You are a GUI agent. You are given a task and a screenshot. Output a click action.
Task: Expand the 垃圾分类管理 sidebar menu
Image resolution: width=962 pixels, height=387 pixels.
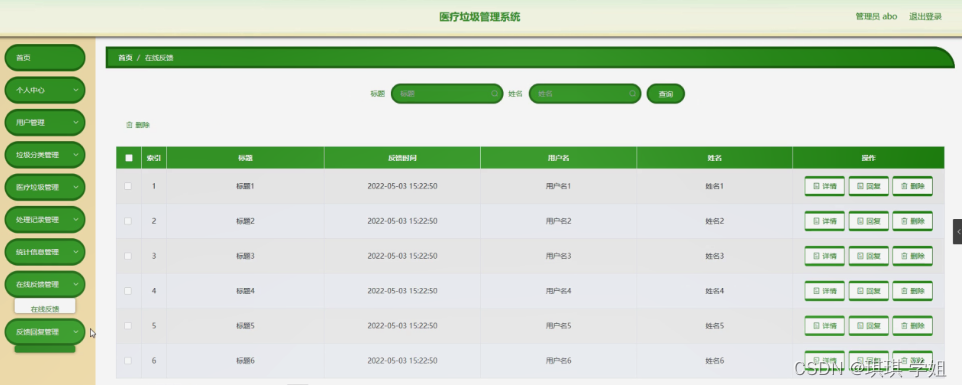45,155
